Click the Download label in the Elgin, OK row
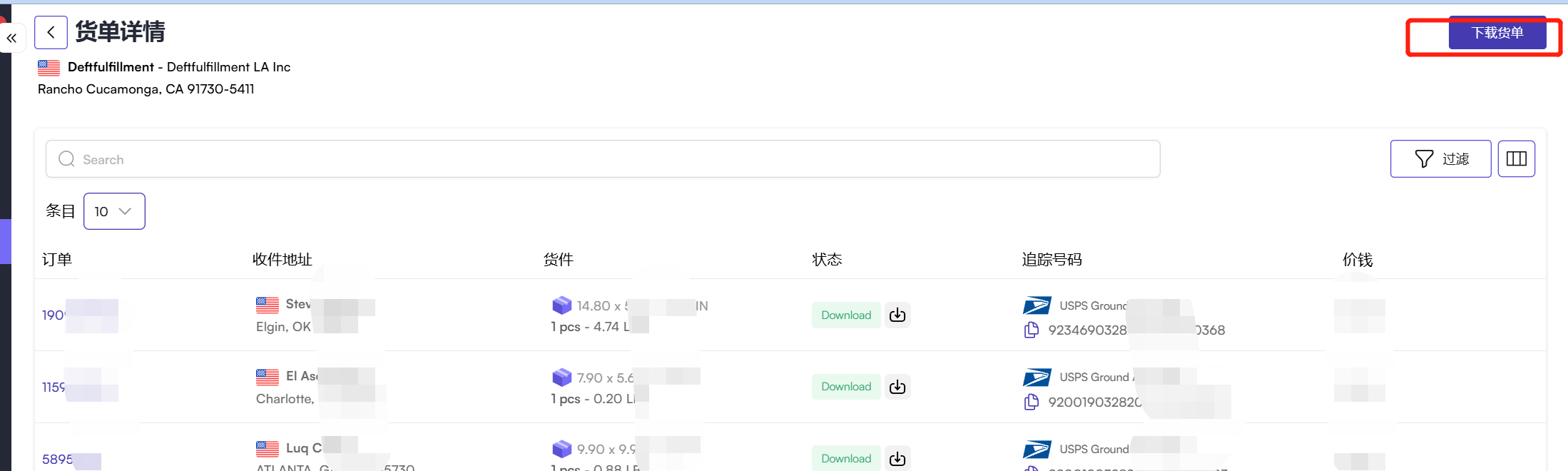1568x471 pixels. pos(846,315)
